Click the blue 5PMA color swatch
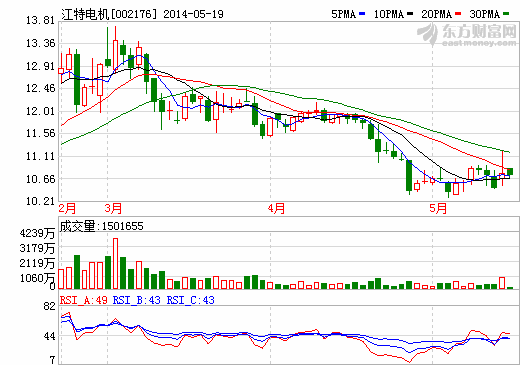Image resolution: width=520 pixels, height=365 pixels. coord(362,14)
